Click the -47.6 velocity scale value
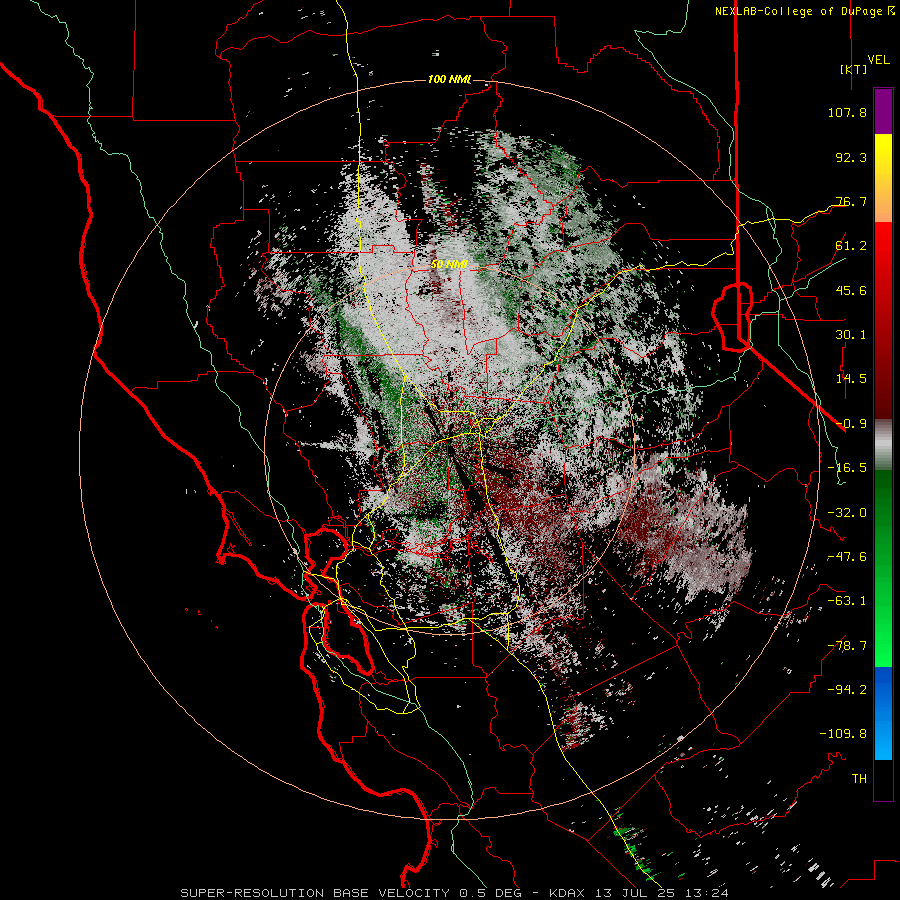This screenshot has width=900, height=900. [847, 557]
